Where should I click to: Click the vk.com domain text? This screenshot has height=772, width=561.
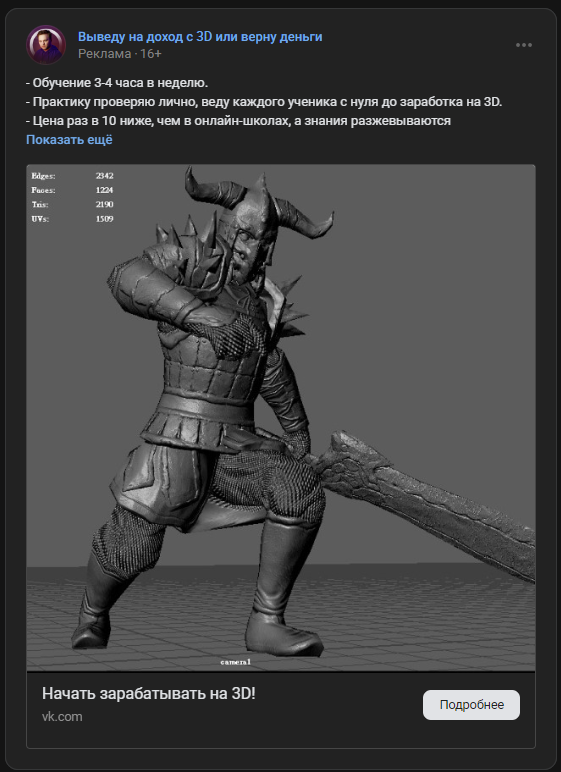tap(62, 716)
